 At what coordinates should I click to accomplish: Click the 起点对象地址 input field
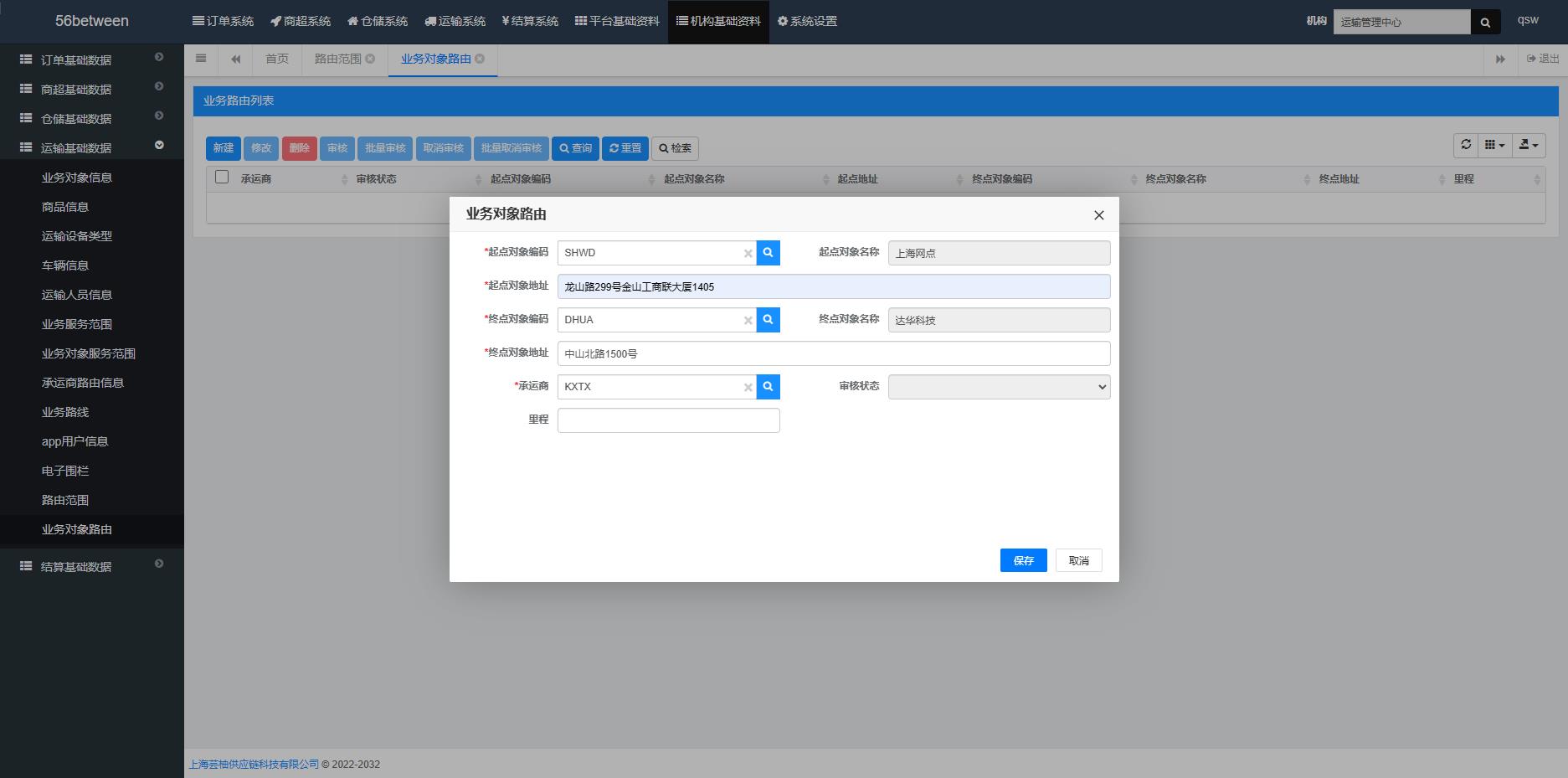pos(834,286)
